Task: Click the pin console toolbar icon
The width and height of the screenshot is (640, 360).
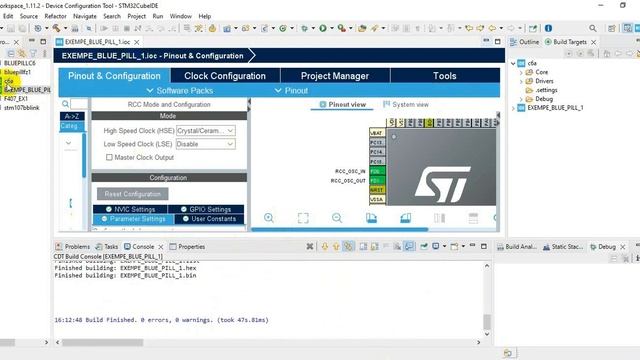Action: [424, 246]
